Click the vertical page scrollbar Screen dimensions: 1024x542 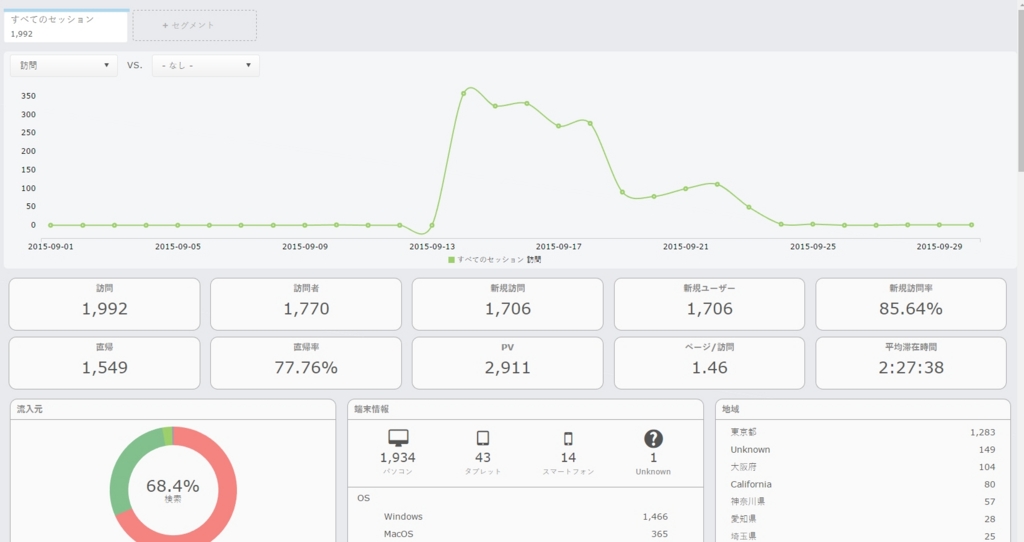pyautogui.click(x=1020, y=91)
